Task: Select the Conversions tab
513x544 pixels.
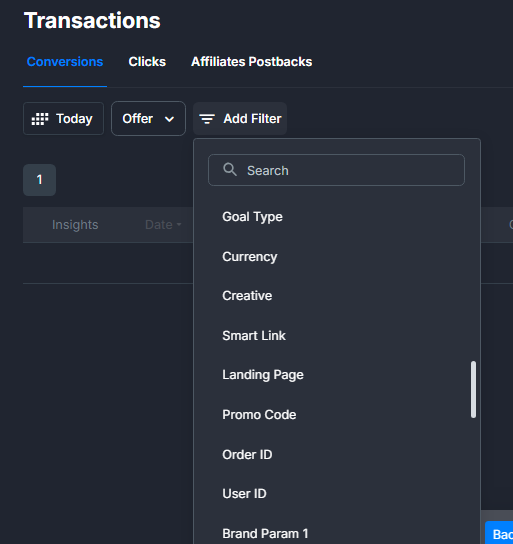Action: click(65, 62)
